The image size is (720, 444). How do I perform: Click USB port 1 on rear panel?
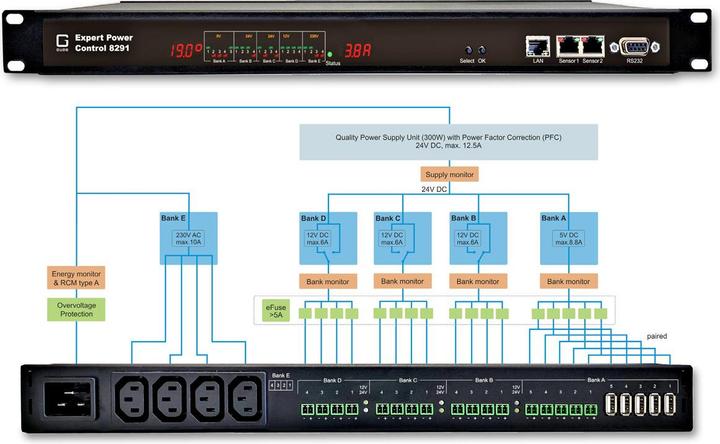tap(670, 405)
